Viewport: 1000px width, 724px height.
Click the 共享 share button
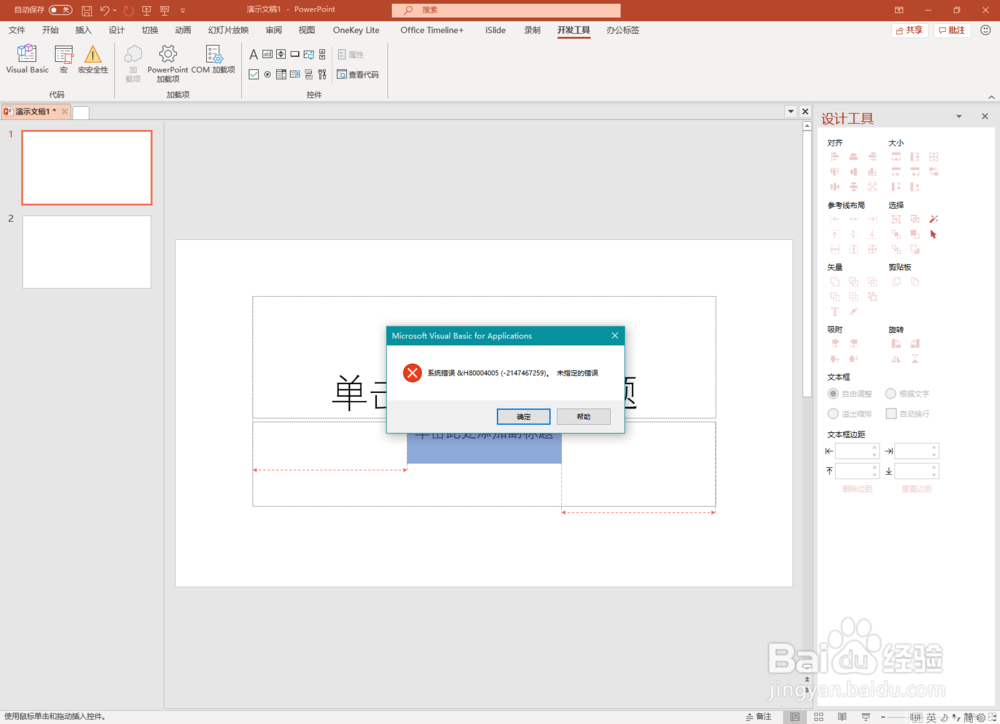pyautogui.click(x=909, y=30)
